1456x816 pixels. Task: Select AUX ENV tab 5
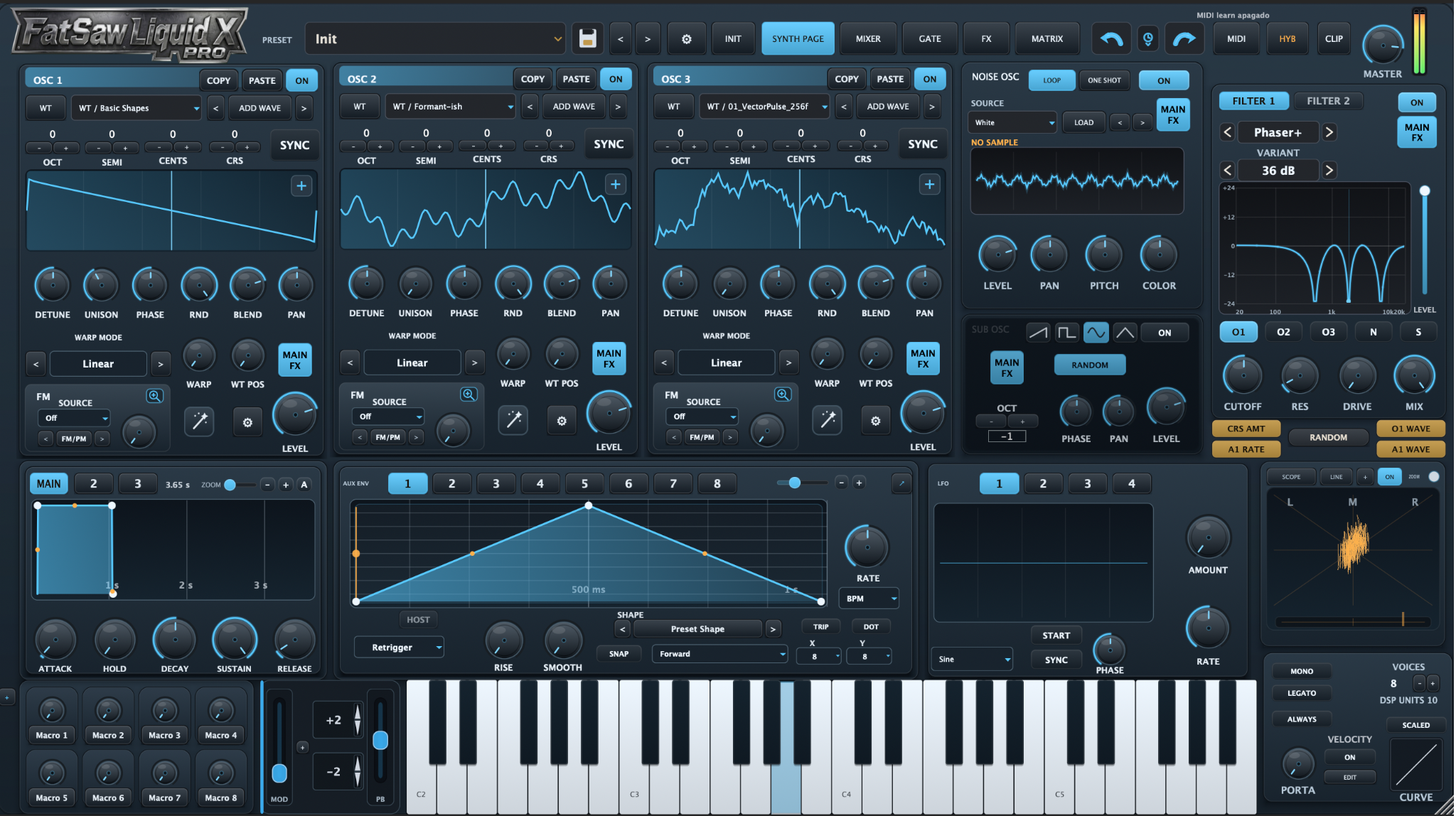click(x=584, y=483)
